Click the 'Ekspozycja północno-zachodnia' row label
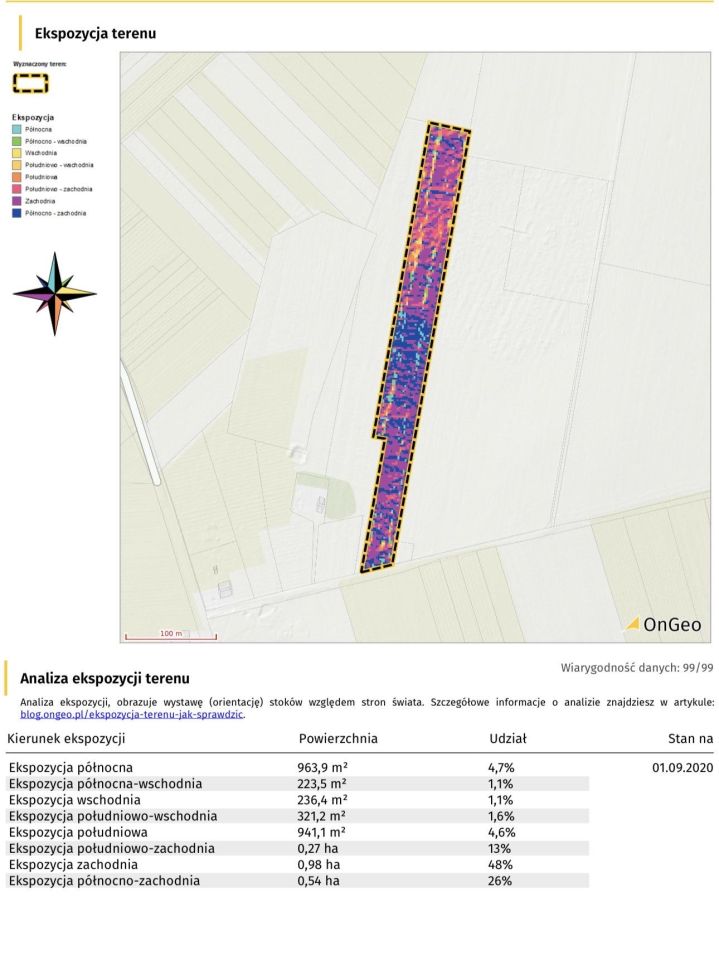This screenshot has width=719, height=960. pyautogui.click(x=104, y=881)
